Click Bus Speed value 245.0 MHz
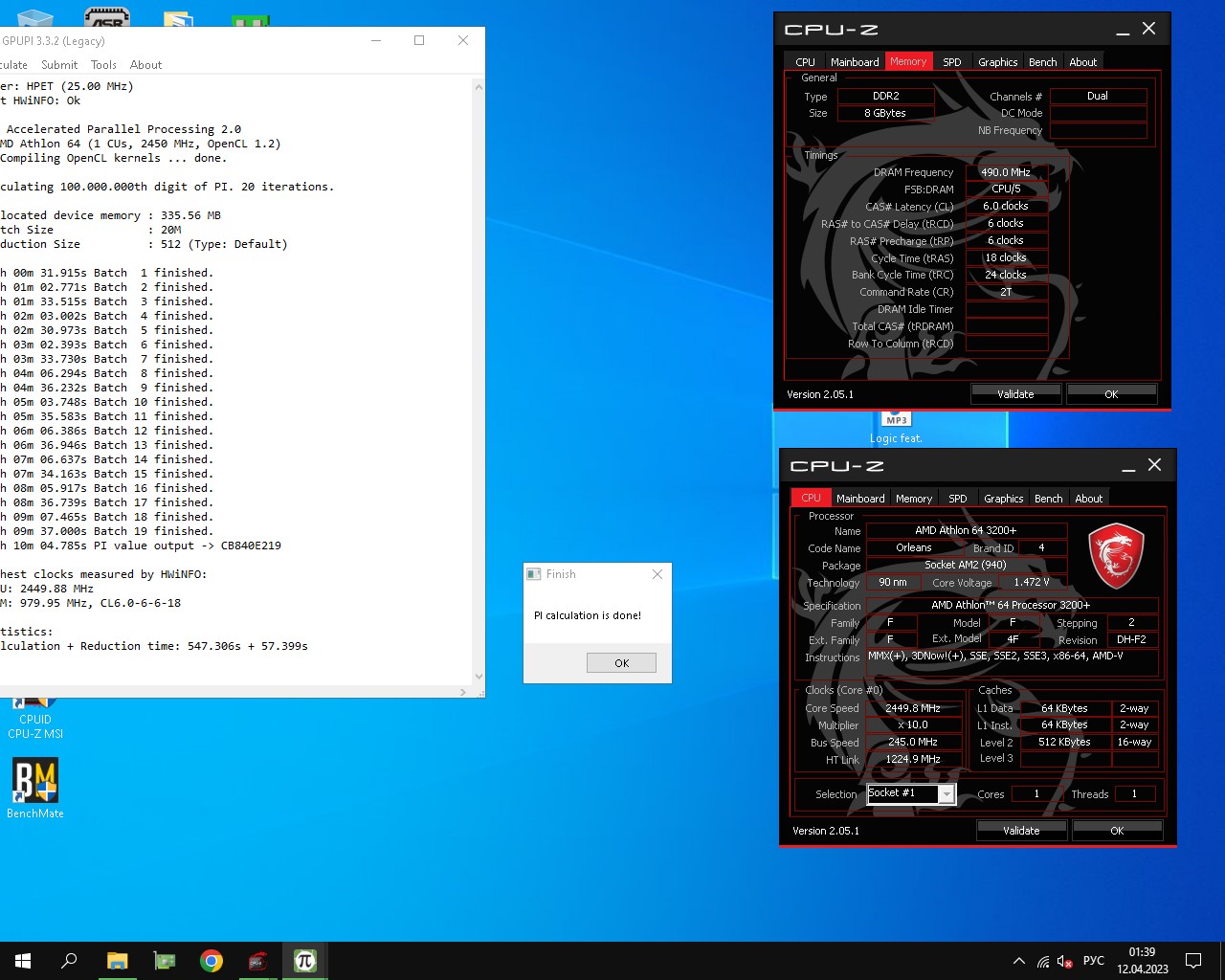 coord(913,742)
